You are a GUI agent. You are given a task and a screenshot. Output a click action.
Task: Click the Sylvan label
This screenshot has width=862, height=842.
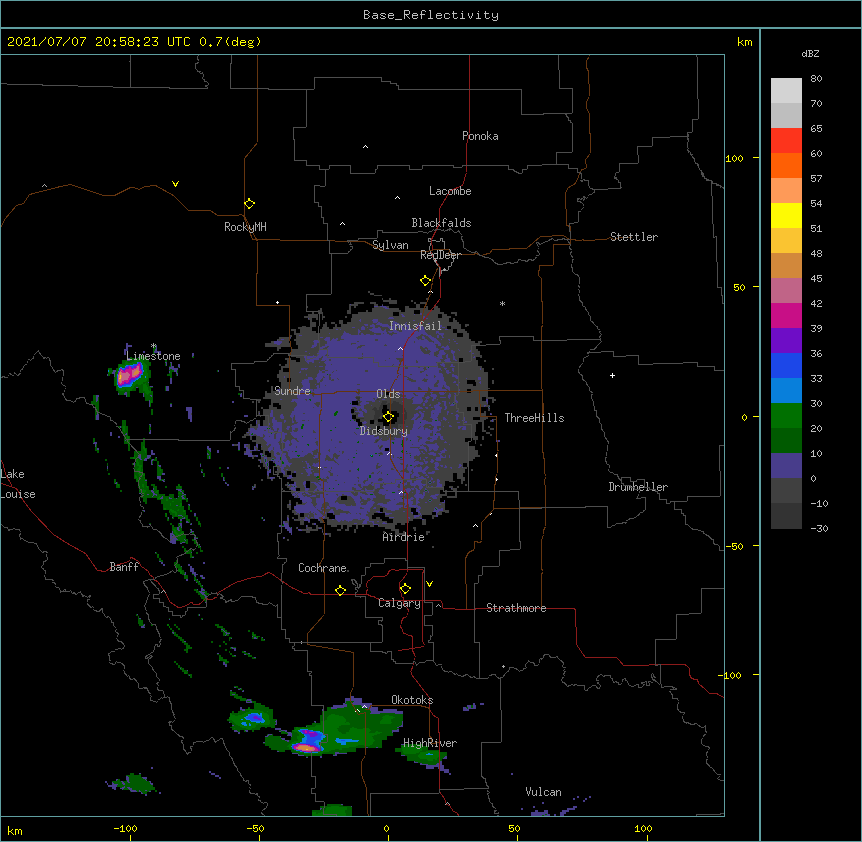click(x=390, y=245)
